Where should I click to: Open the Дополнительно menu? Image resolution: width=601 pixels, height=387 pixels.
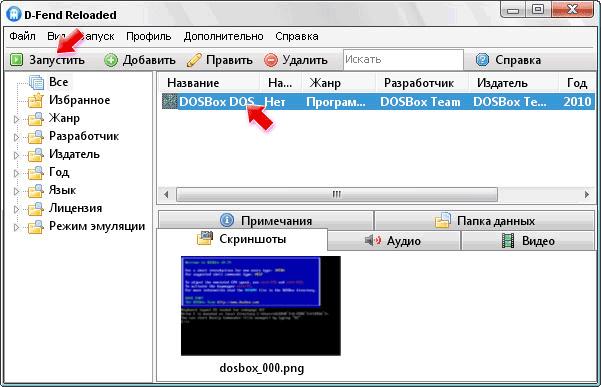click(223, 36)
